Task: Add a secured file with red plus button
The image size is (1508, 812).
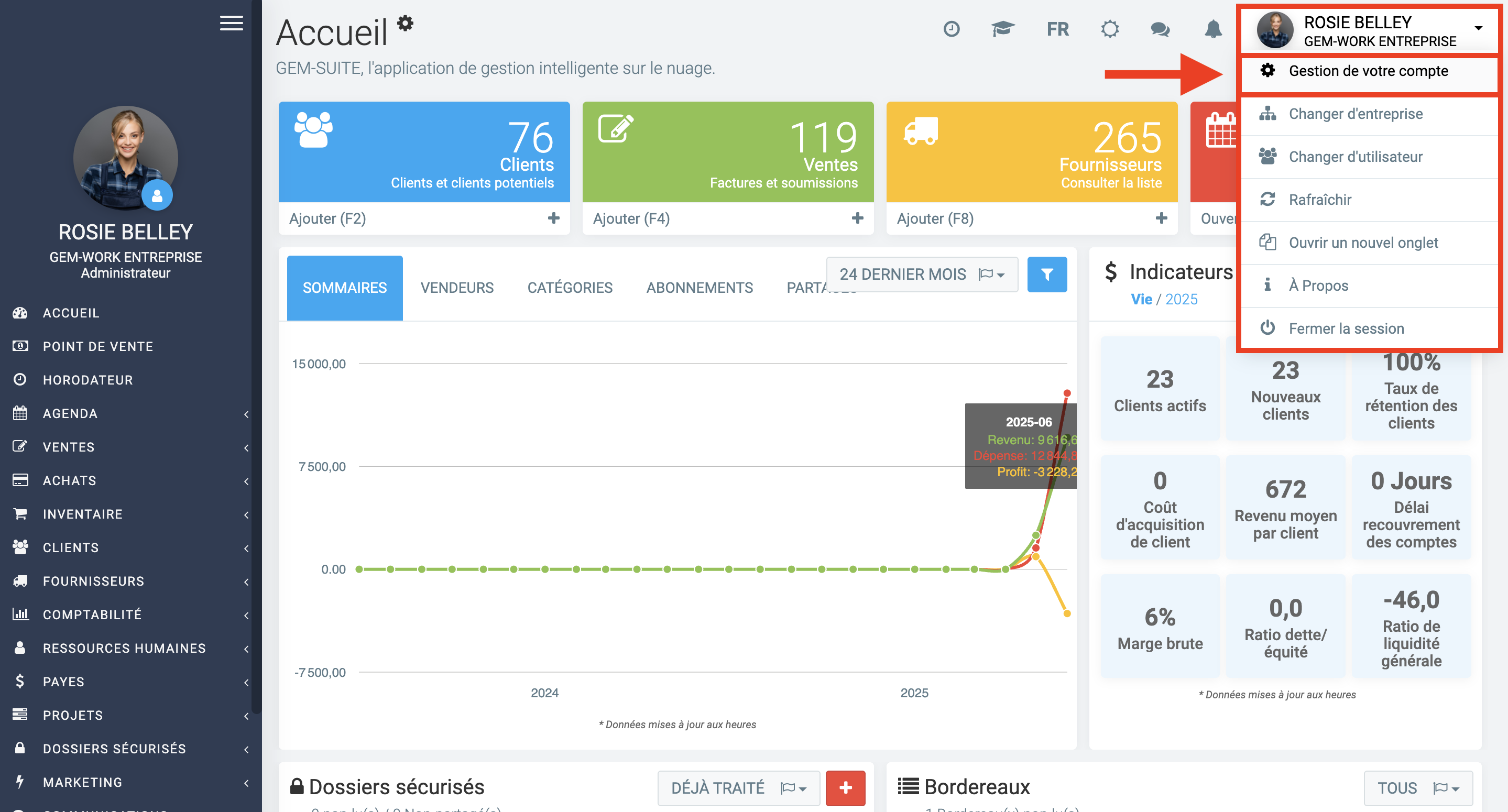Action: point(845,787)
